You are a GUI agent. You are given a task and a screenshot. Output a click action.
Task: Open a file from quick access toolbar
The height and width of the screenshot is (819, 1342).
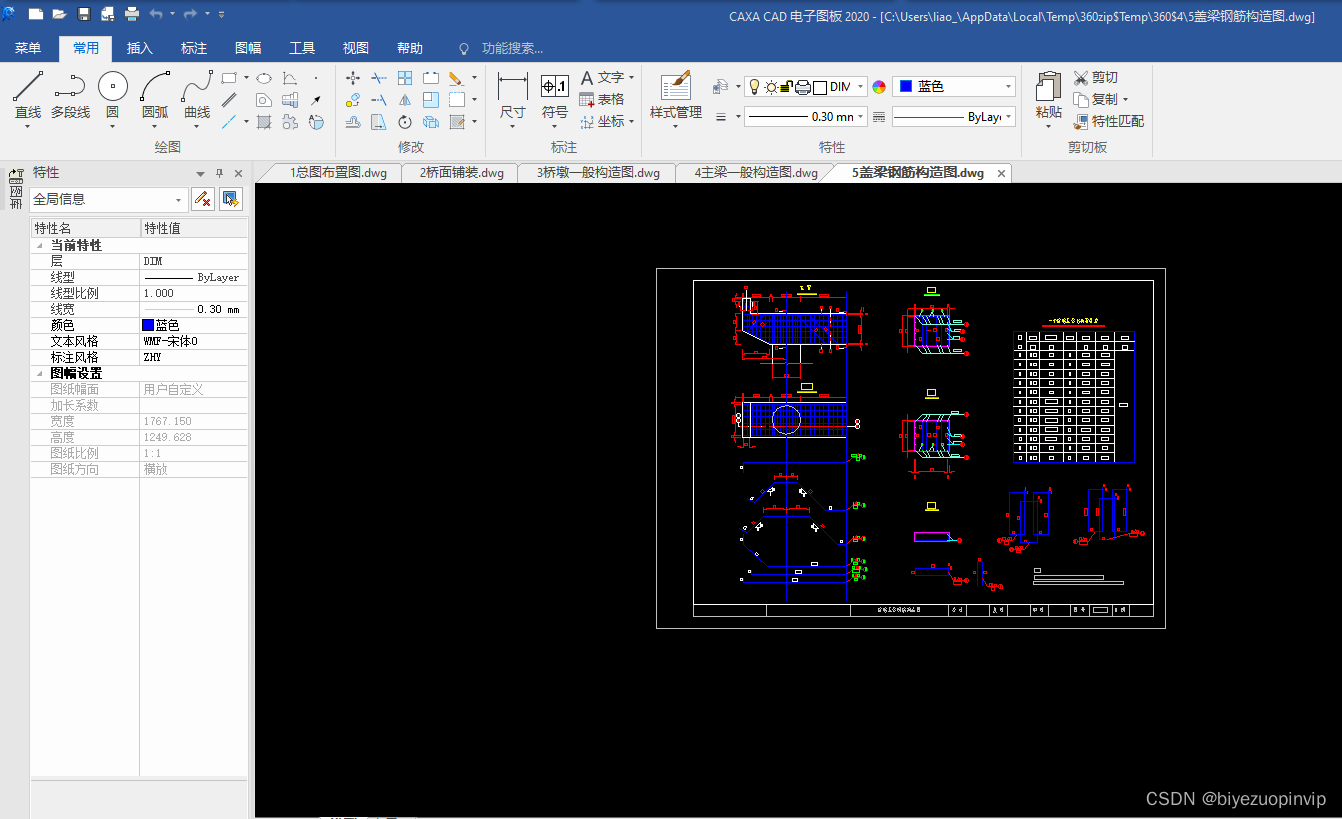59,14
